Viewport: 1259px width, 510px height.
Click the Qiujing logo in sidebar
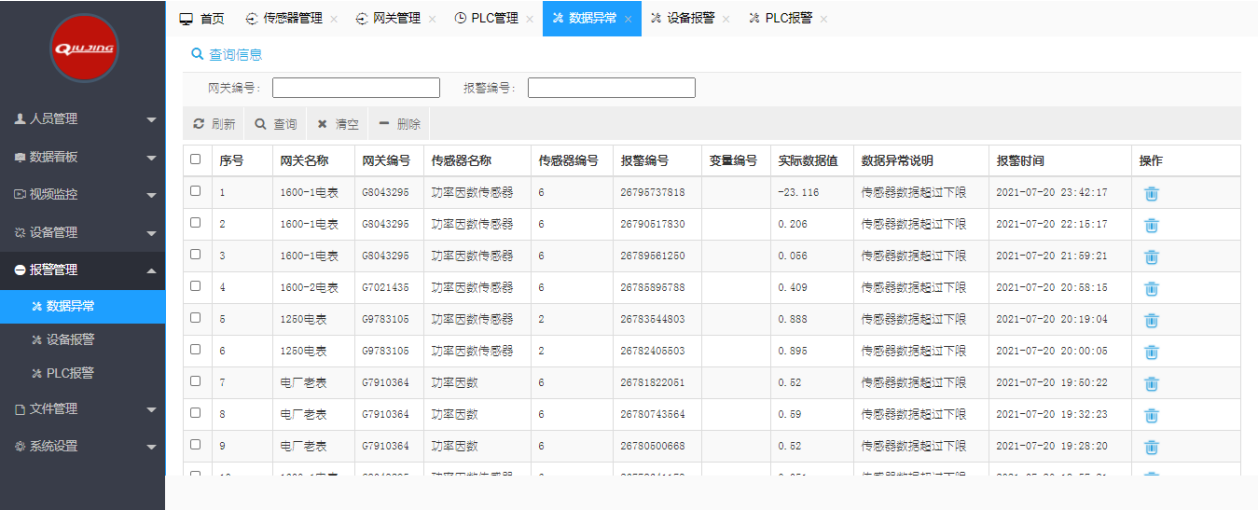pos(84,48)
